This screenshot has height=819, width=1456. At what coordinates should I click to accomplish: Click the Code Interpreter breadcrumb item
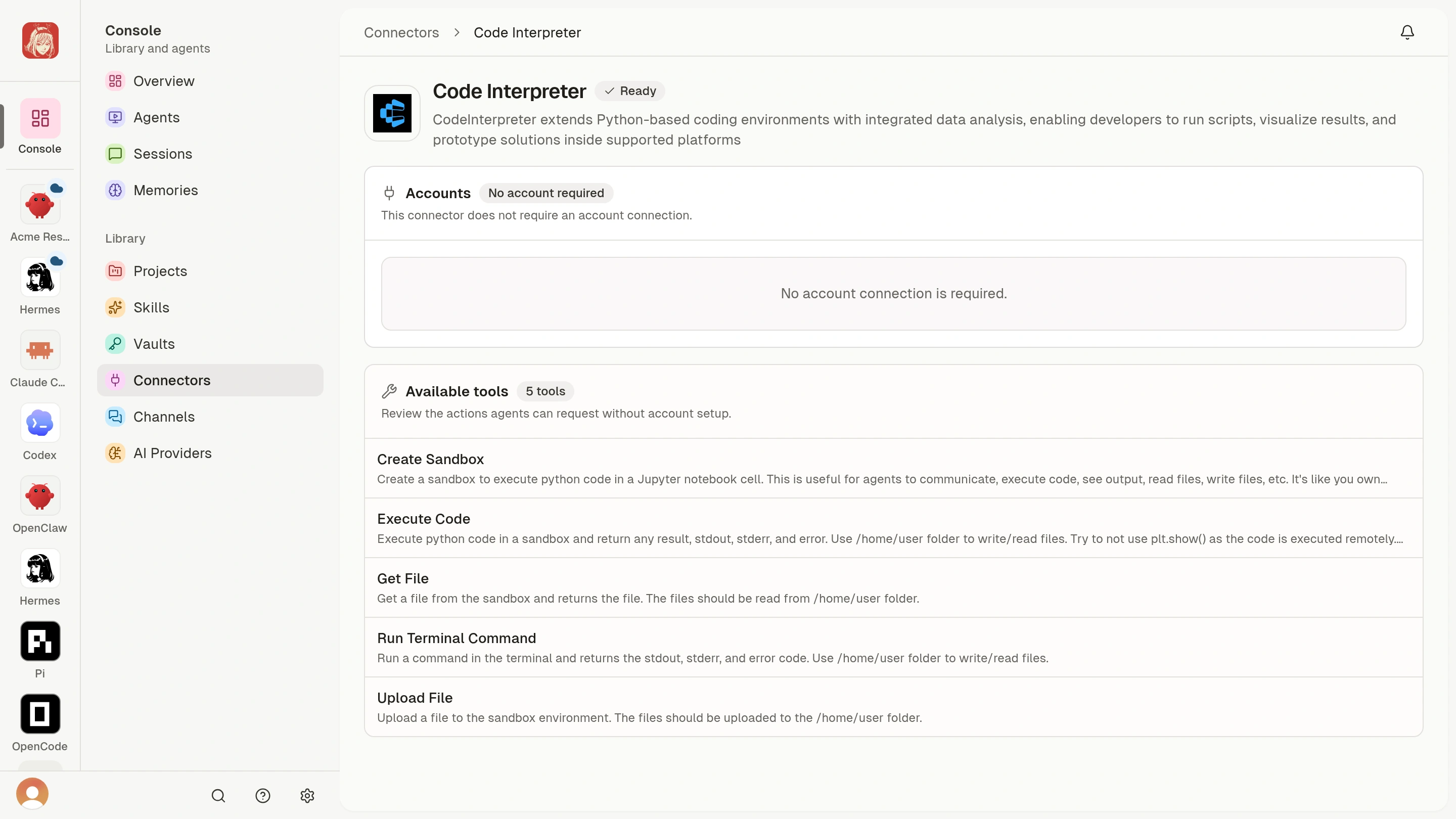[527, 32]
